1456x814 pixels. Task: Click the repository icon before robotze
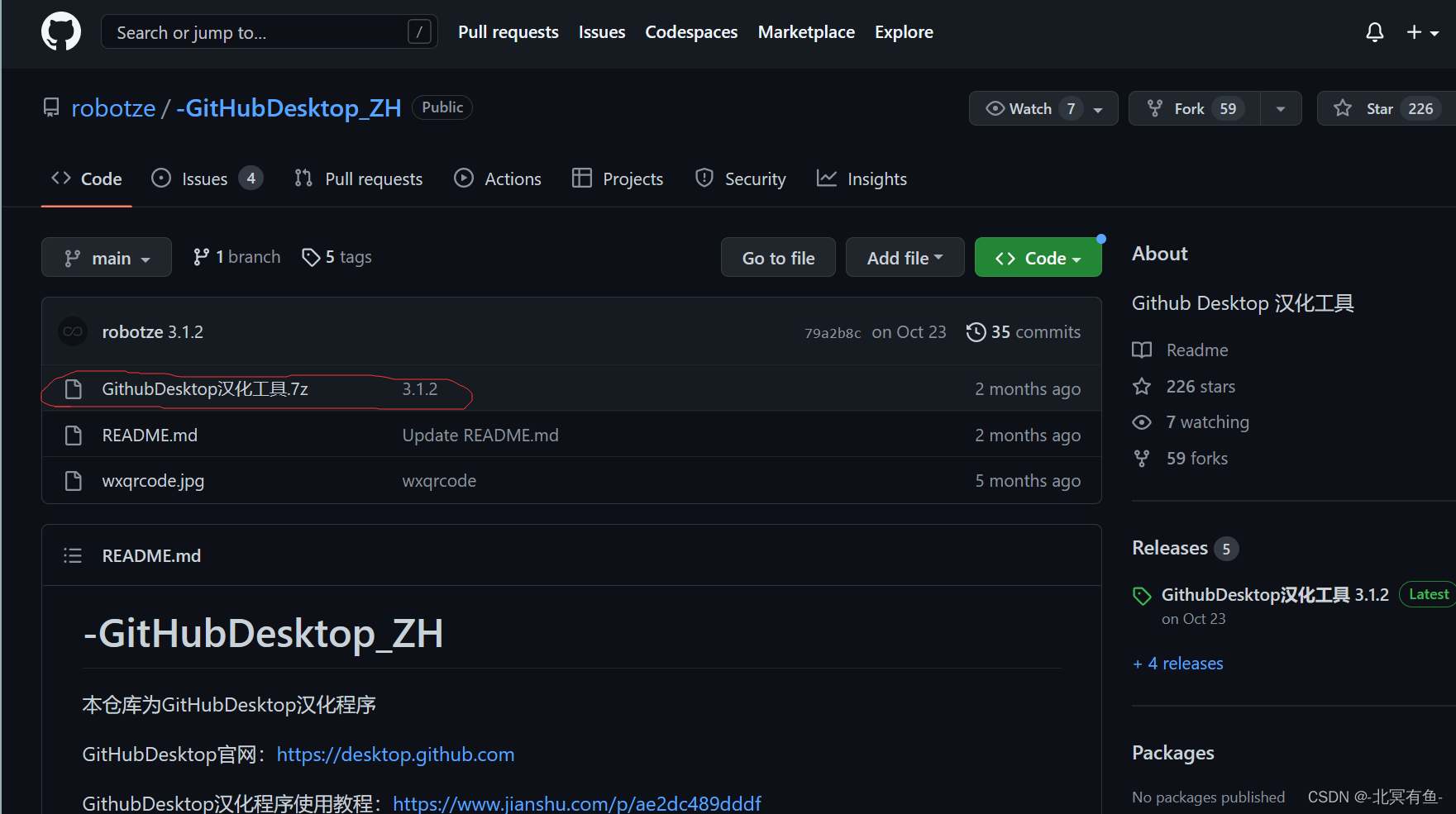(51, 108)
